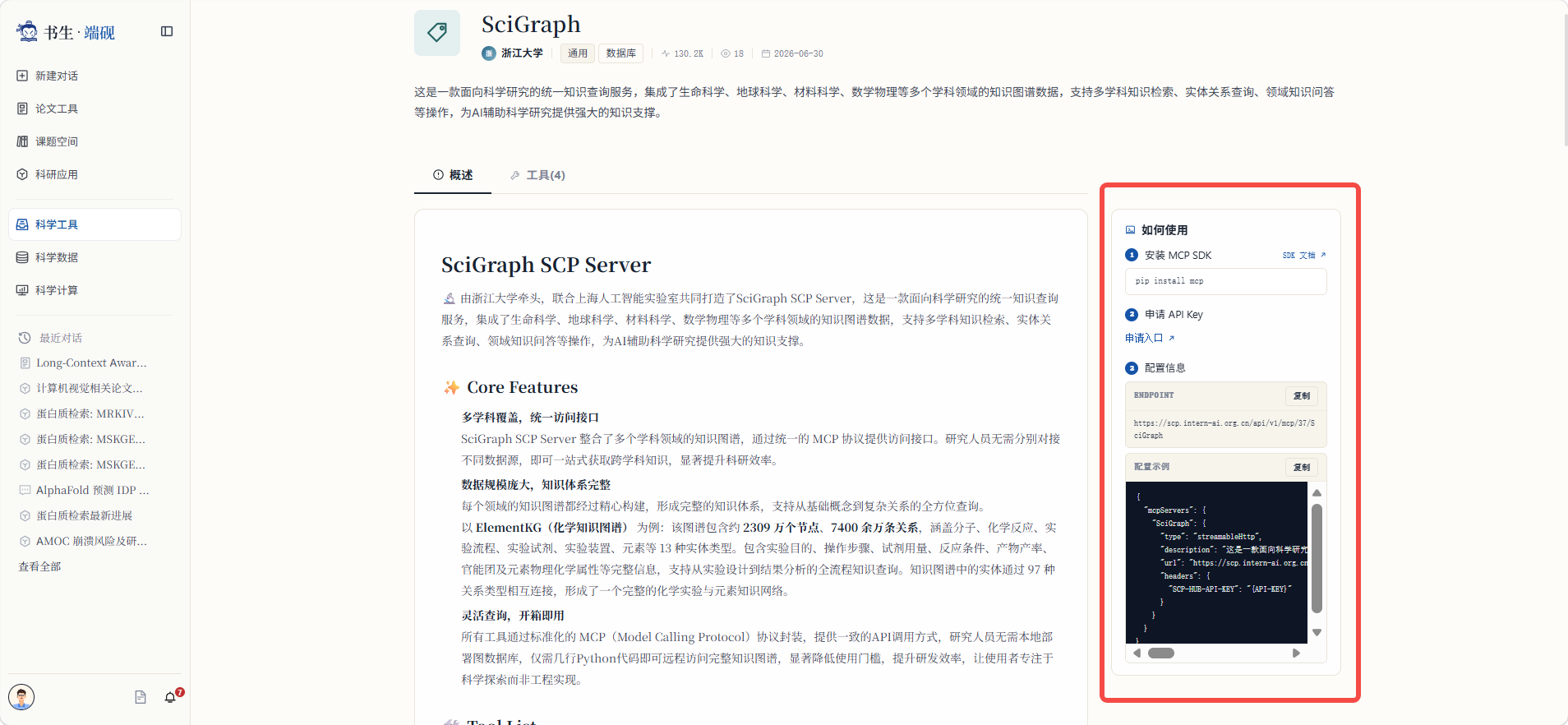
Task: Open the notification bell
Action: pyautogui.click(x=170, y=697)
